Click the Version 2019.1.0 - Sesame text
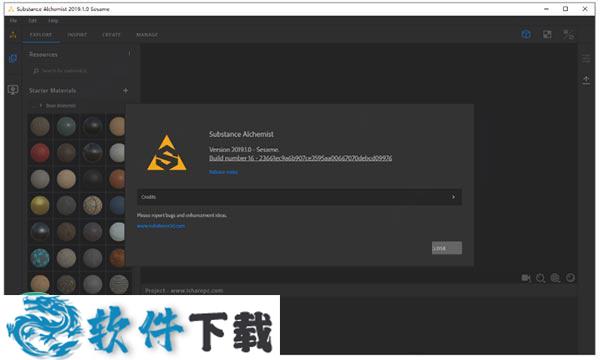This screenshot has width=600, height=360. (x=244, y=150)
